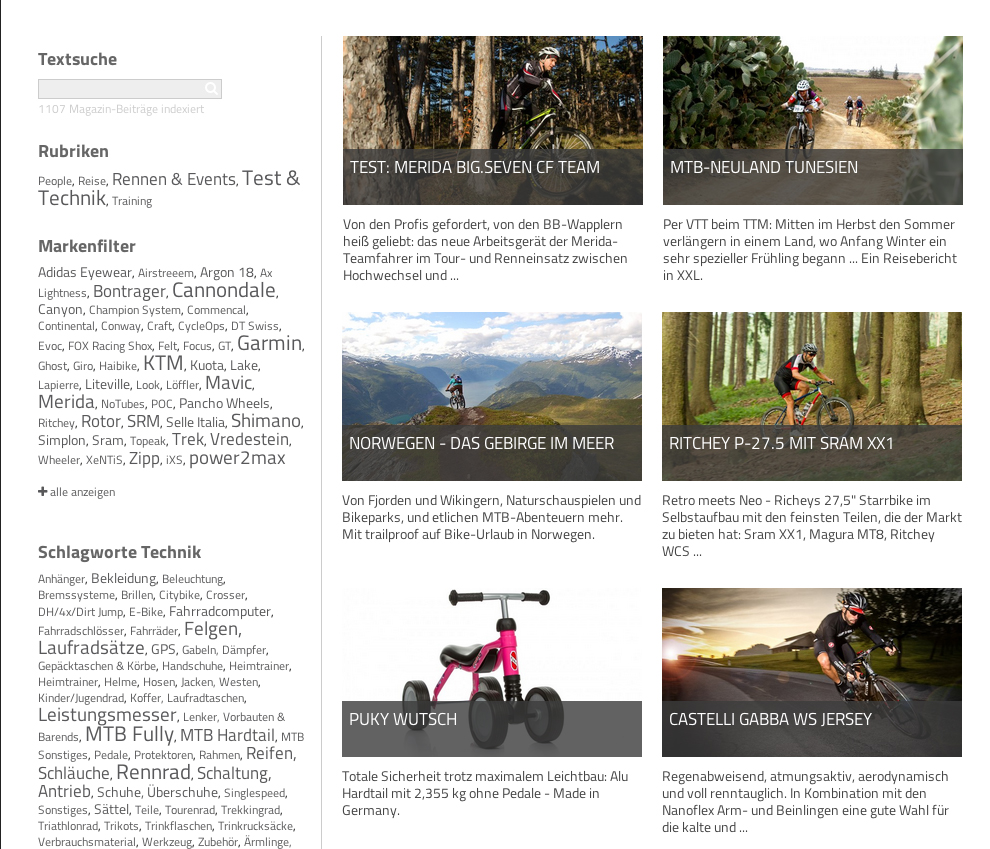Screen dimensions: 990x849
Task: Filter by the Garmin brand tag
Action: pos(270,343)
